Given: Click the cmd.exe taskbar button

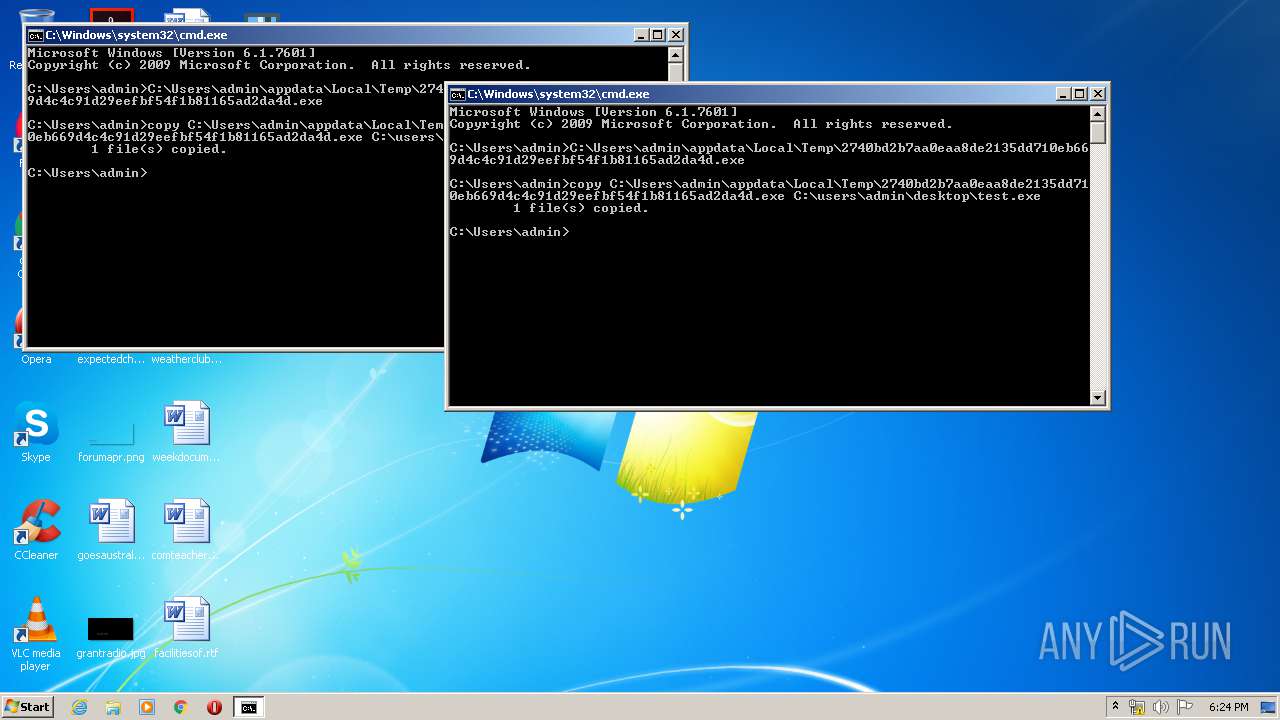Looking at the screenshot, I should (248, 707).
